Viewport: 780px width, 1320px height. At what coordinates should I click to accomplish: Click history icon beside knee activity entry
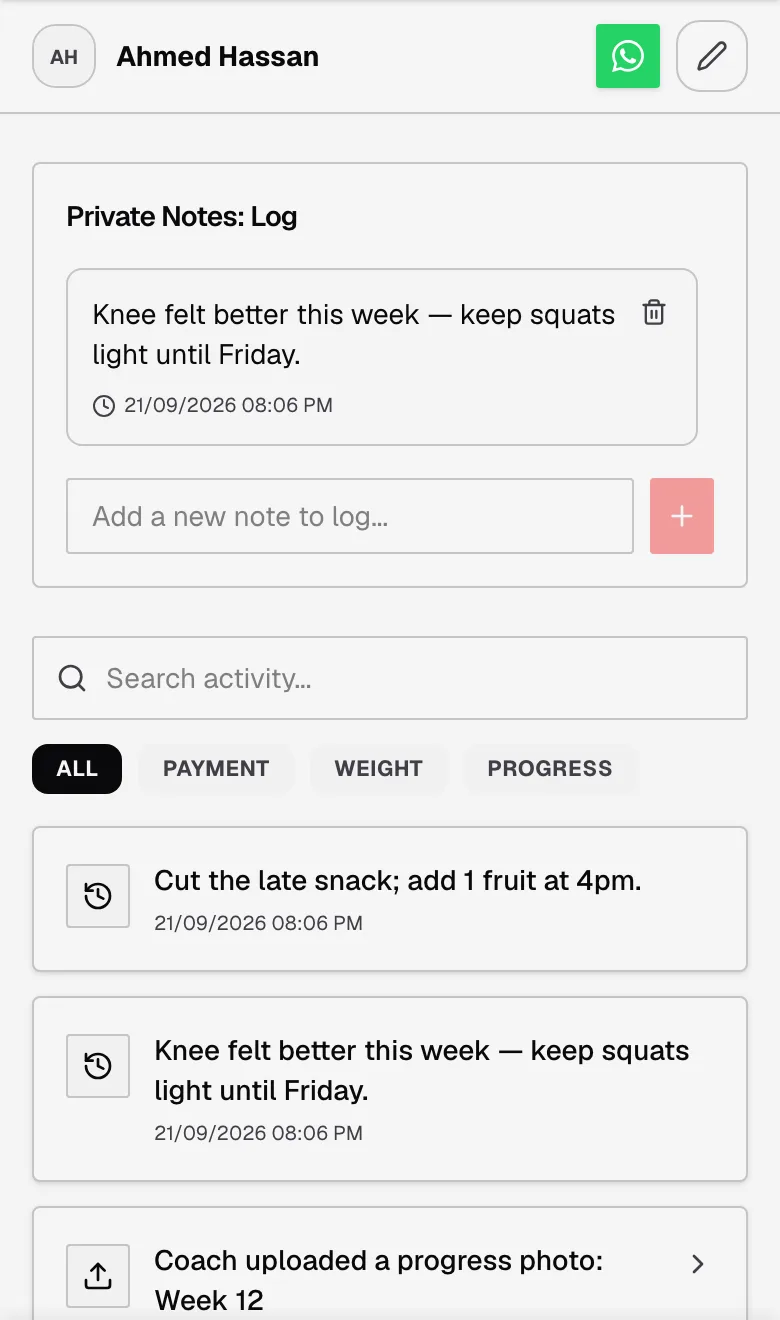(98, 1066)
